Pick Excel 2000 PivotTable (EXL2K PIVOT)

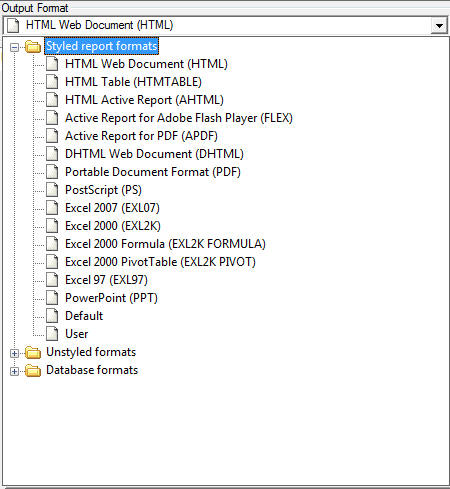pos(160,262)
